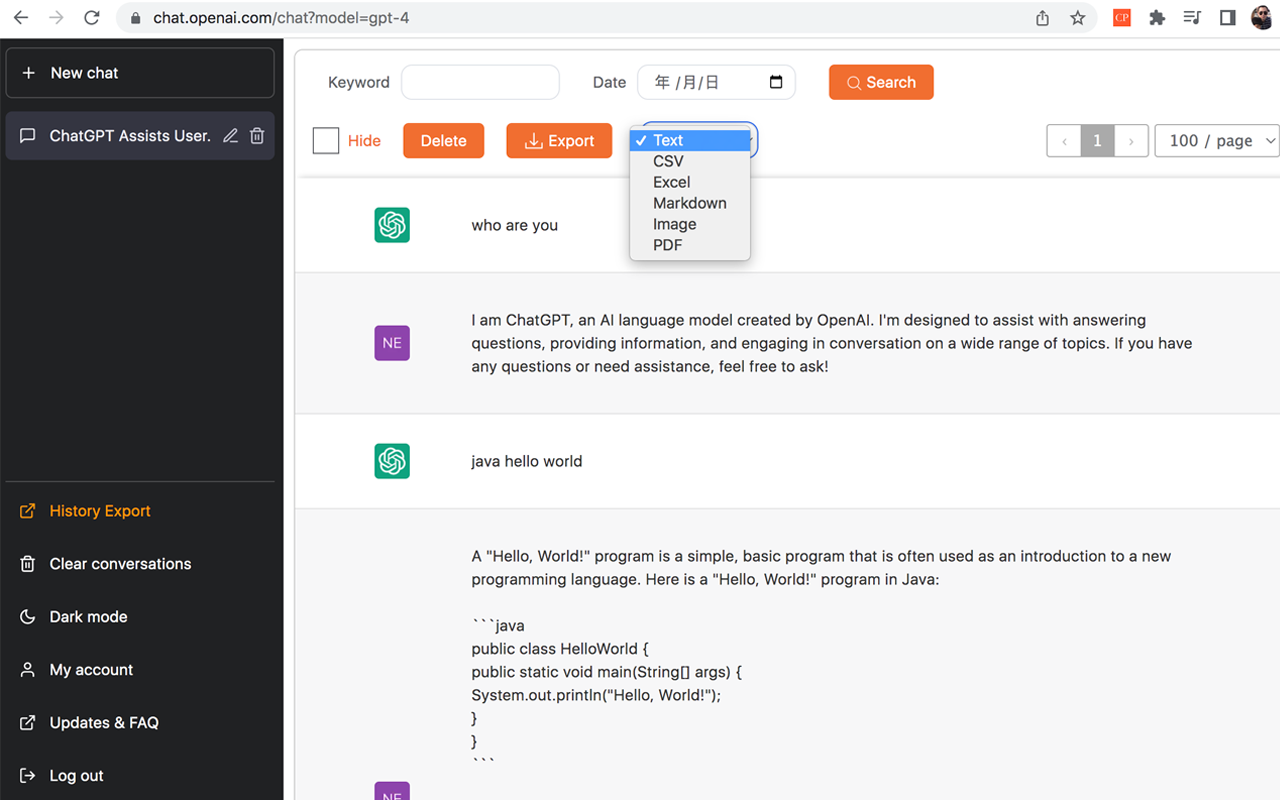The height and width of the screenshot is (800, 1280).
Task: Choose Markdown export format
Action: pos(690,203)
